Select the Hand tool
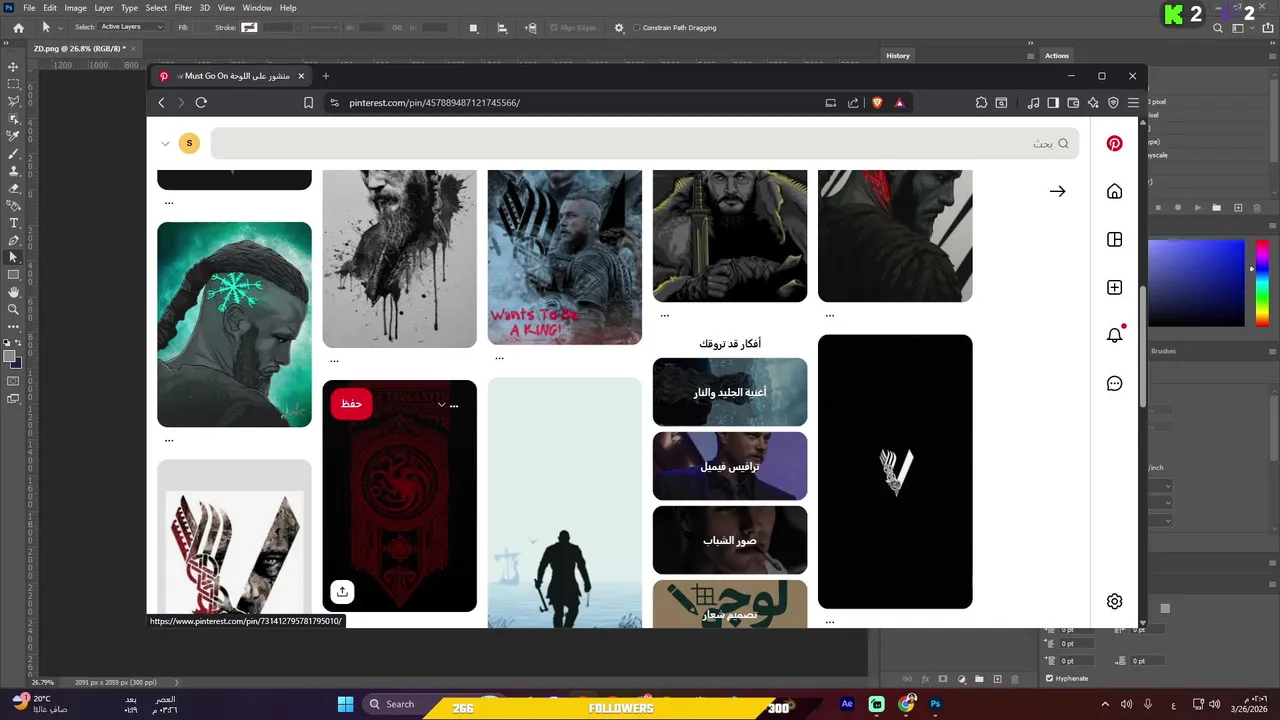The height and width of the screenshot is (720, 1280). (x=13, y=292)
